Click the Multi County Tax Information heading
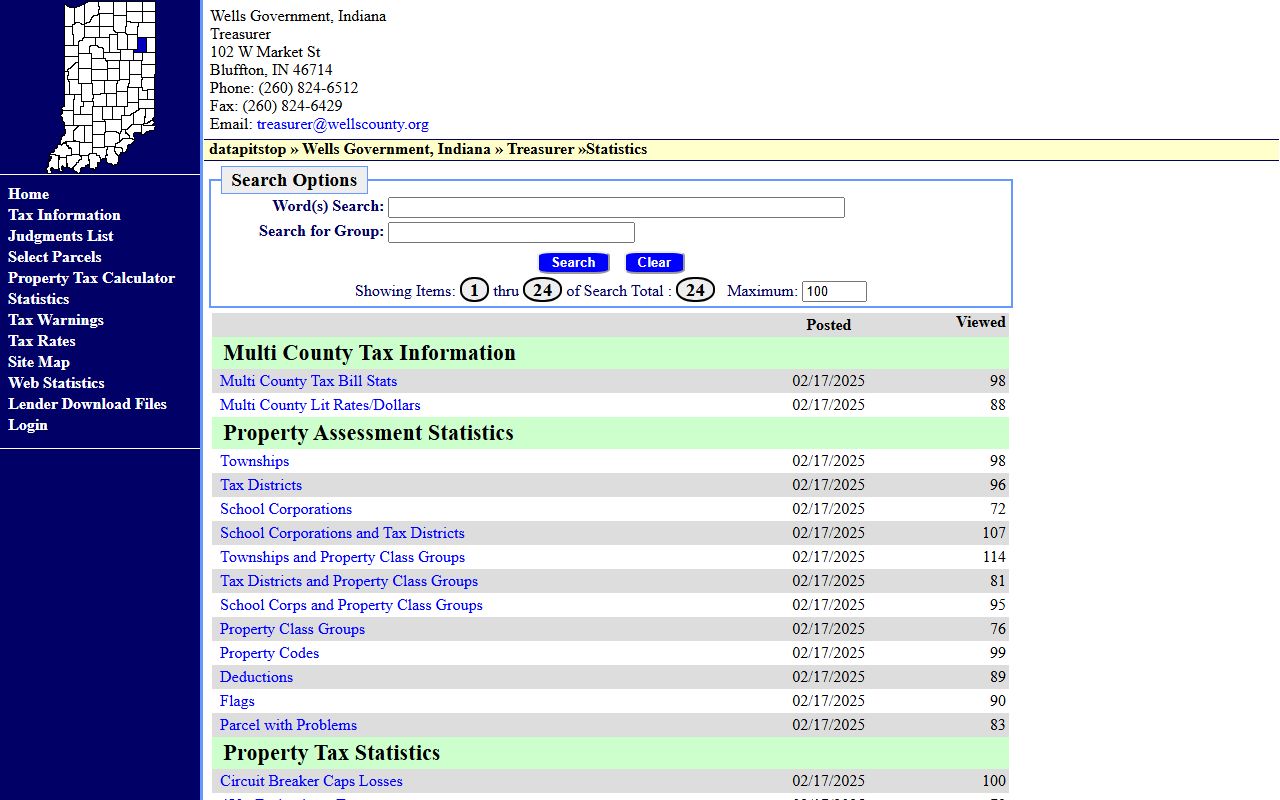 [369, 353]
